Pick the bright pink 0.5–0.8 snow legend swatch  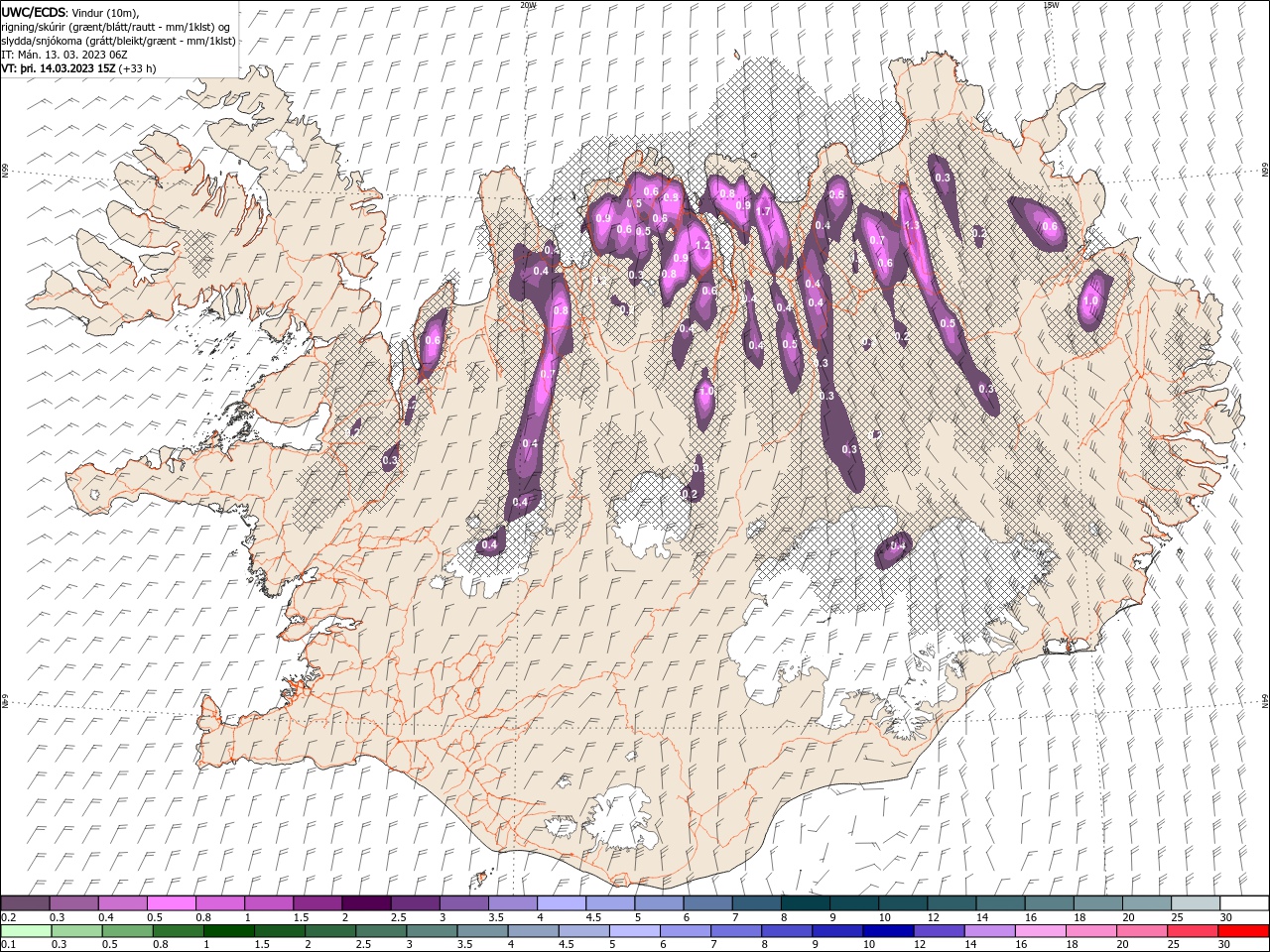[x=171, y=903]
